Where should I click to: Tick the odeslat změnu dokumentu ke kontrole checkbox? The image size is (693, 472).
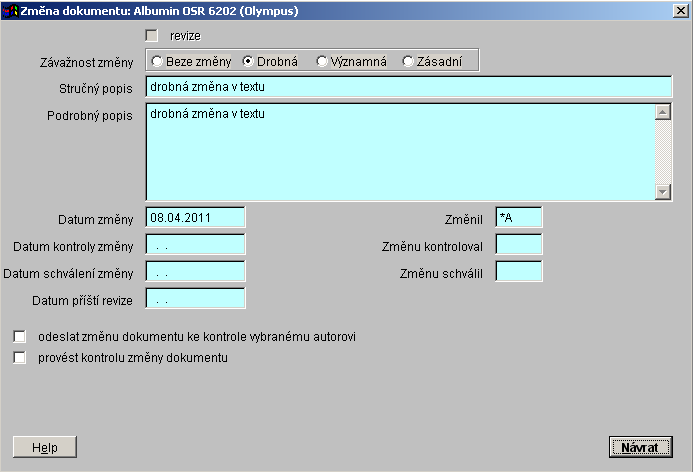19,337
